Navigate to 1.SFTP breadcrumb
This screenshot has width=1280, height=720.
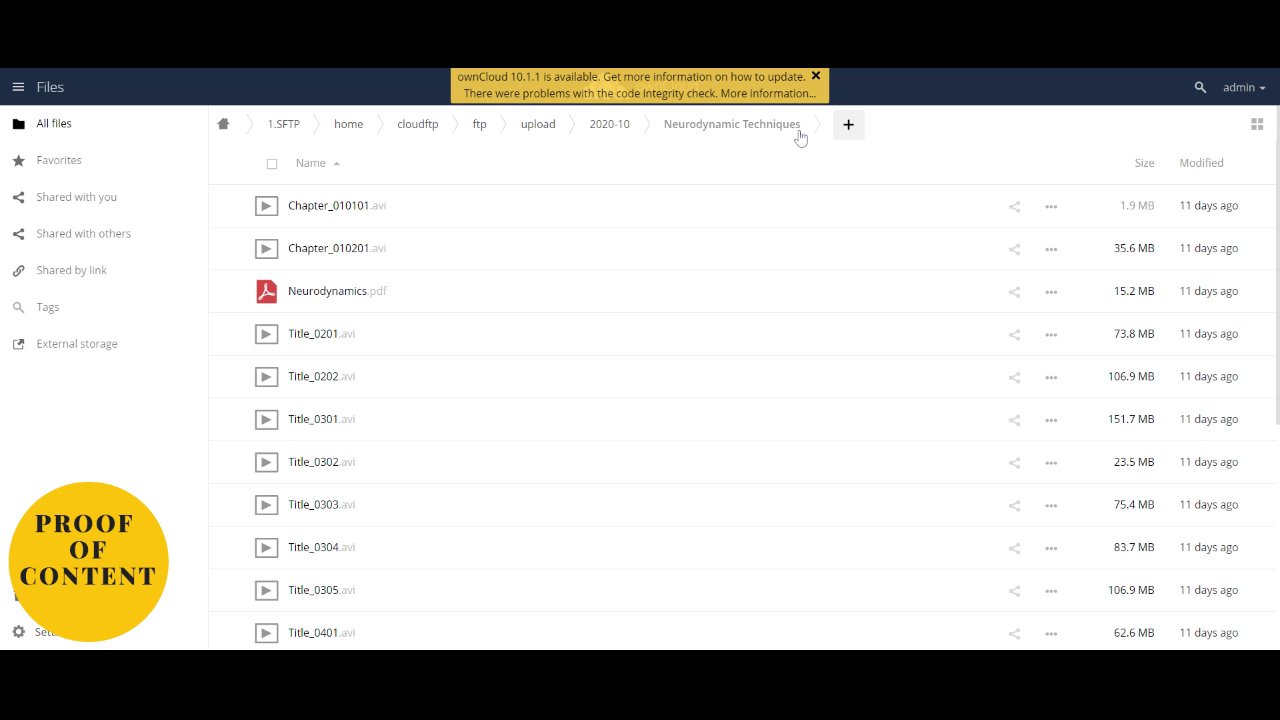(283, 124)
